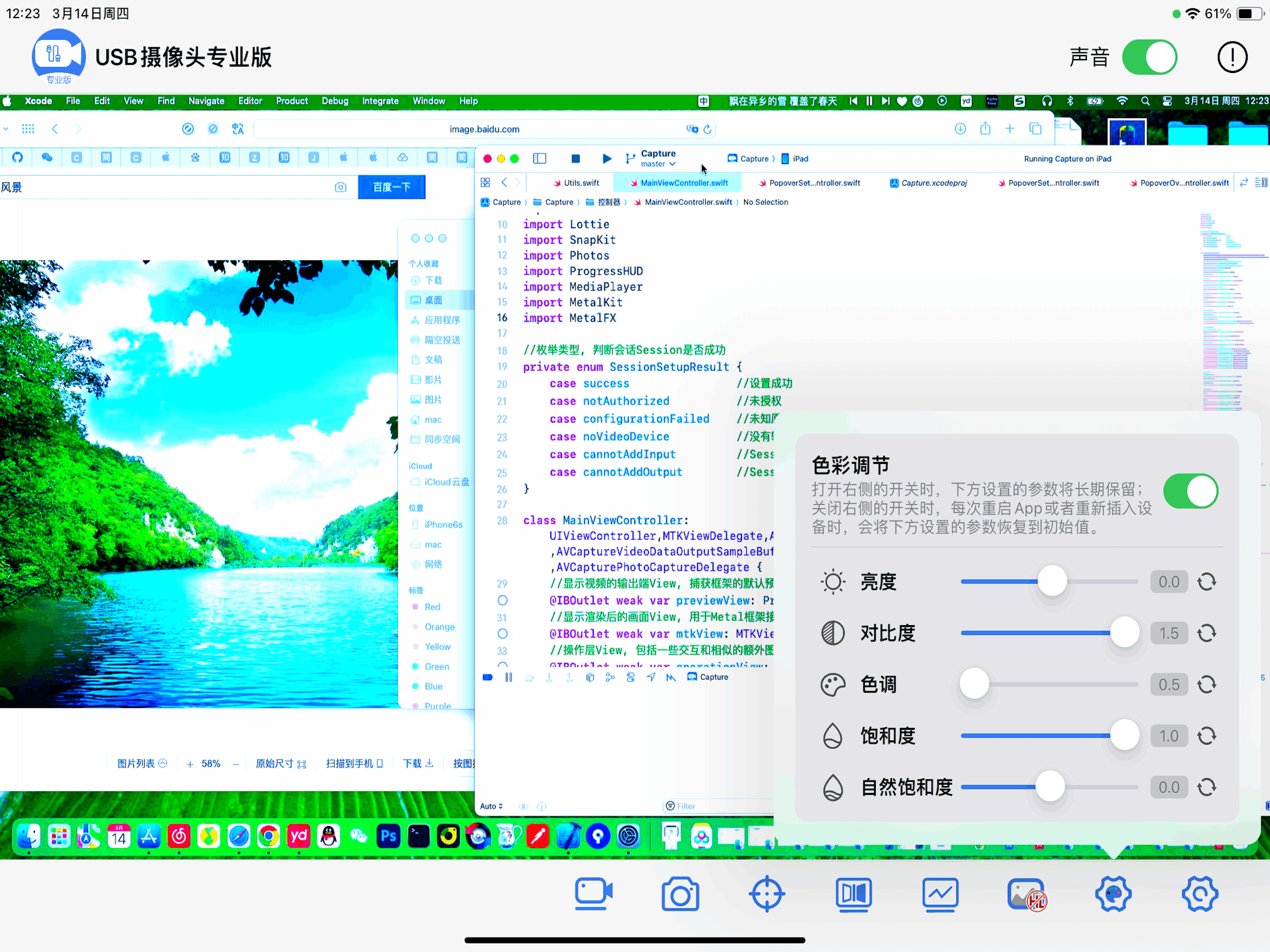This screenshot has height=952, width=1270.
Task: Open the Editor menu
Action: [x=250, y=101]
